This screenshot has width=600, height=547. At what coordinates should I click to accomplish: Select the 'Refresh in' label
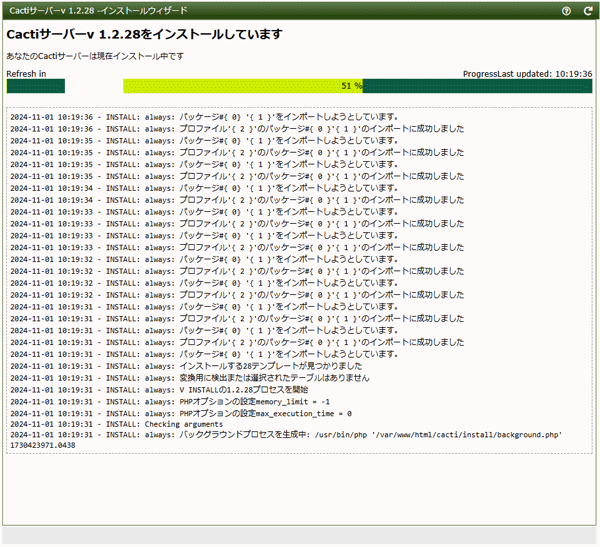(26, 74)
